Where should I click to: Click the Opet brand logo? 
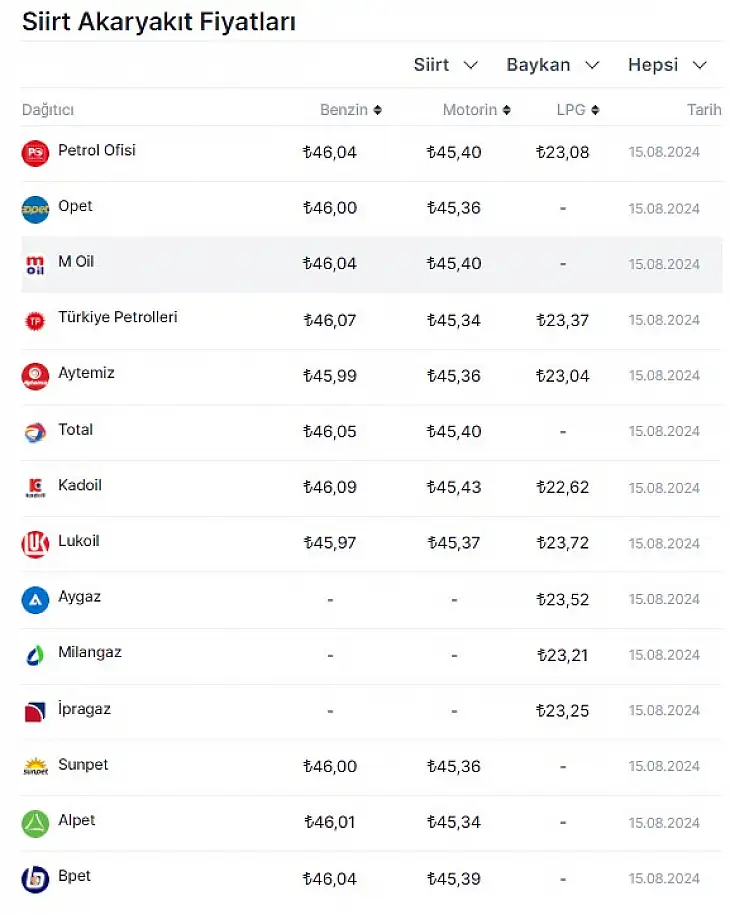(x=35, y=209)
